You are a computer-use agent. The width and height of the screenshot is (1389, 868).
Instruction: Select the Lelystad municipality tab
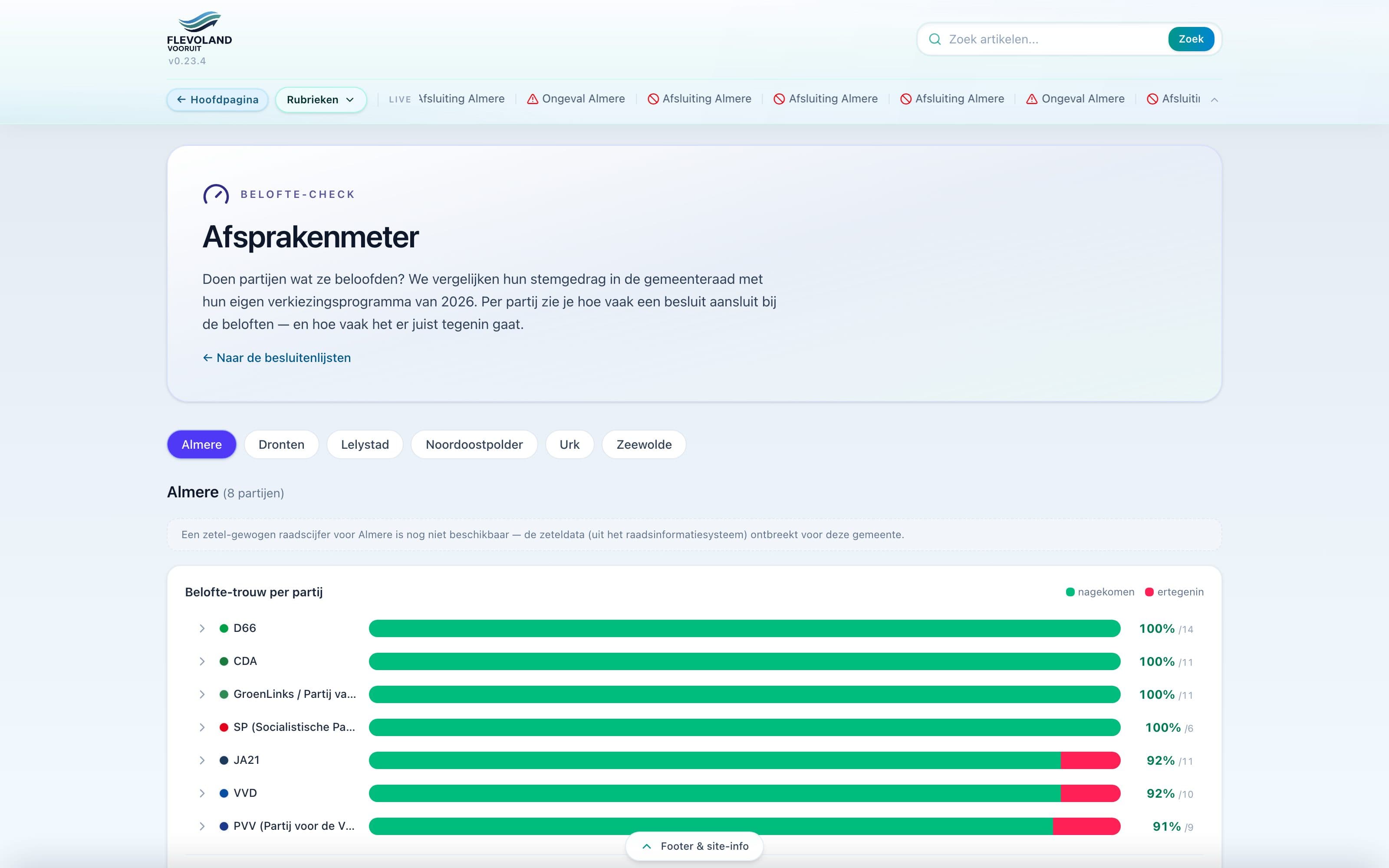pos(365,444)
